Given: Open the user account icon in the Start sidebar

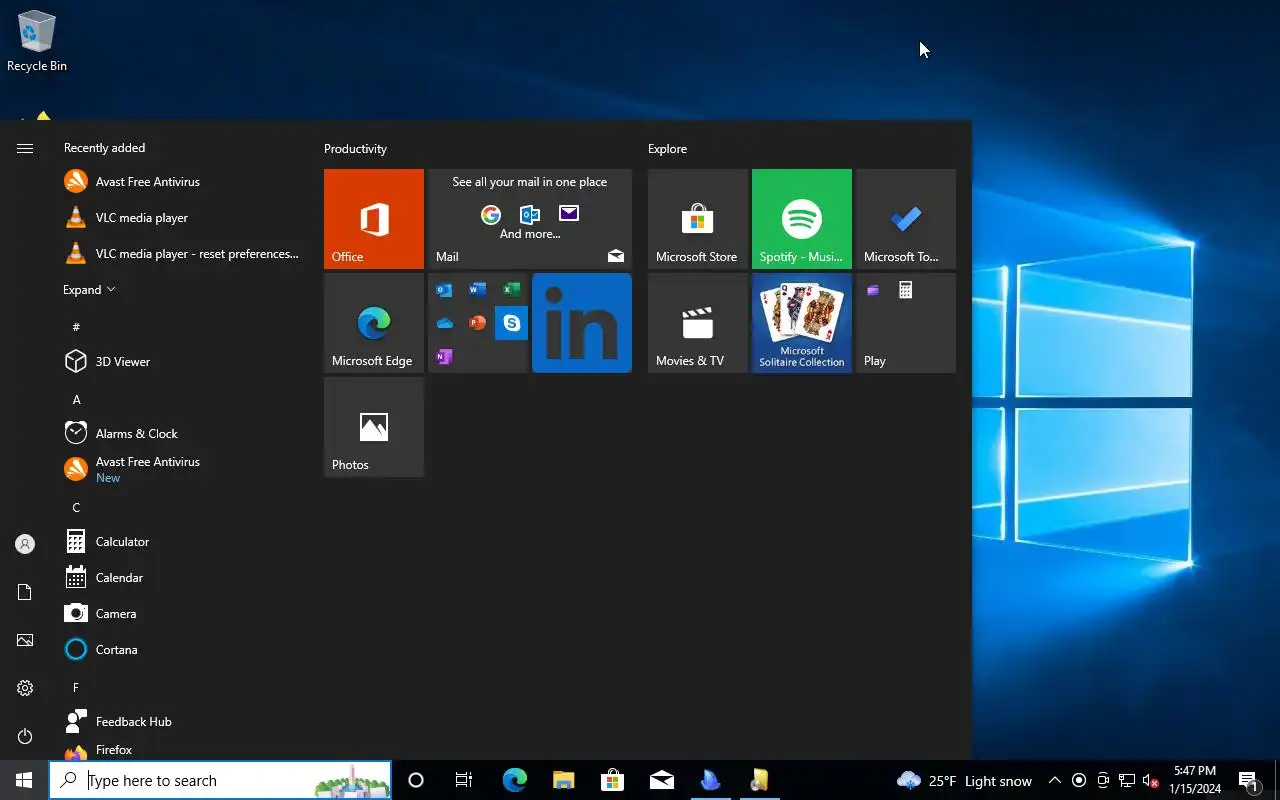Looking at the screenshot, I should click(25, 544).
